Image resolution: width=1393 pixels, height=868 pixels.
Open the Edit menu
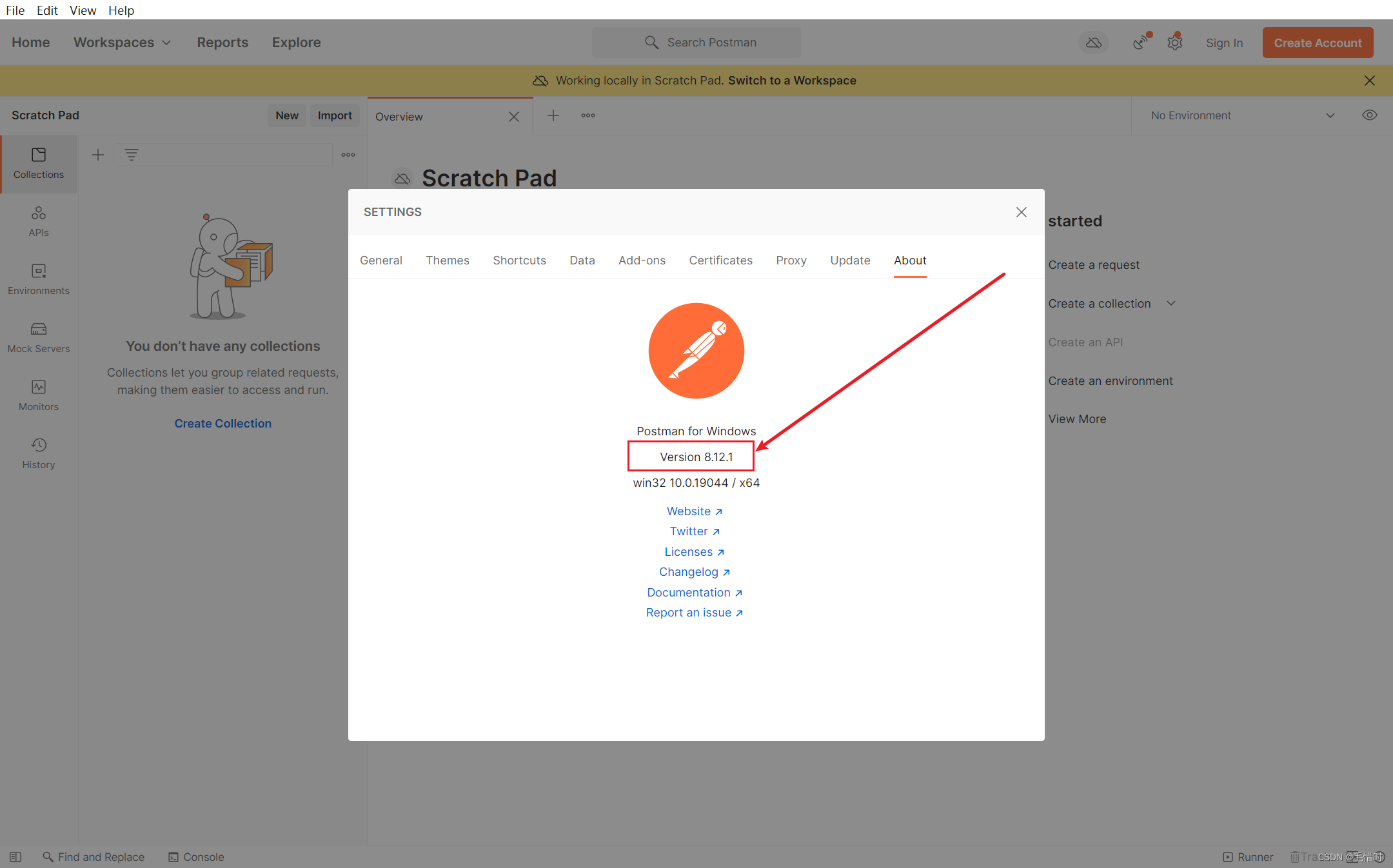point(47,10)
